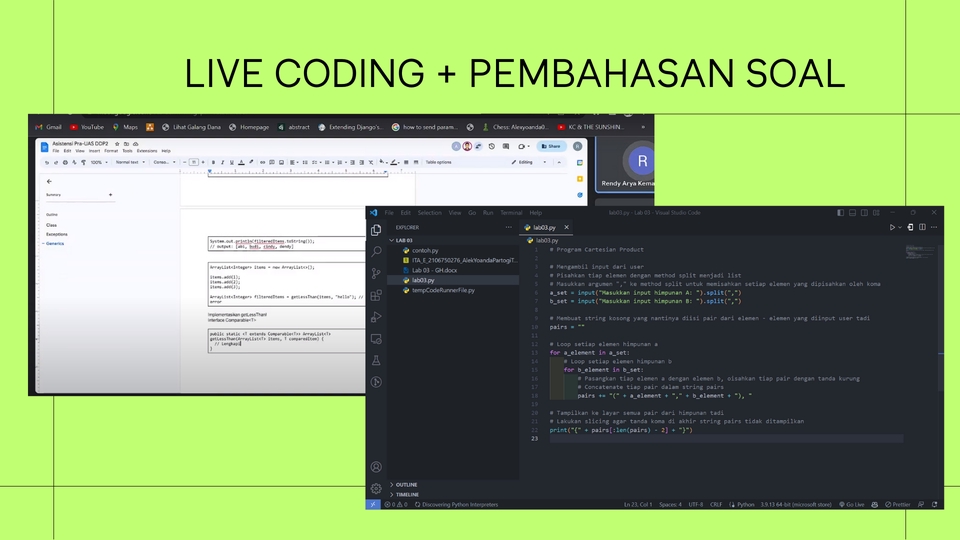The image size is (960, 540).
Task: Star the Asistensi Pra-UAS DDP2 document
Action: tap(117, 144)
